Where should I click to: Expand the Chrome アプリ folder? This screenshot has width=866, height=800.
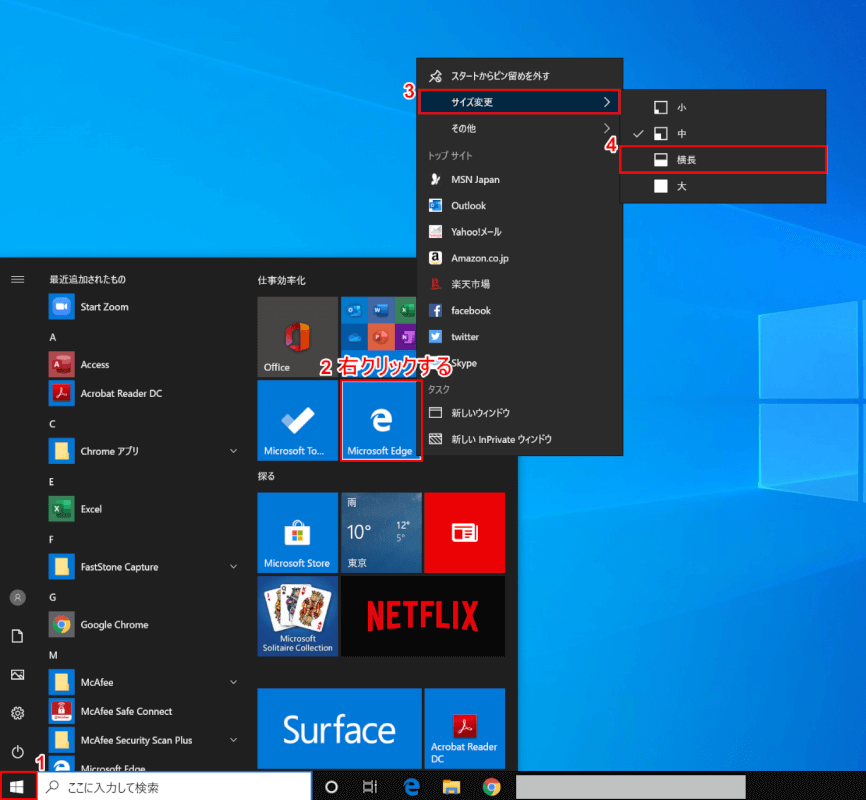point(144,451)
